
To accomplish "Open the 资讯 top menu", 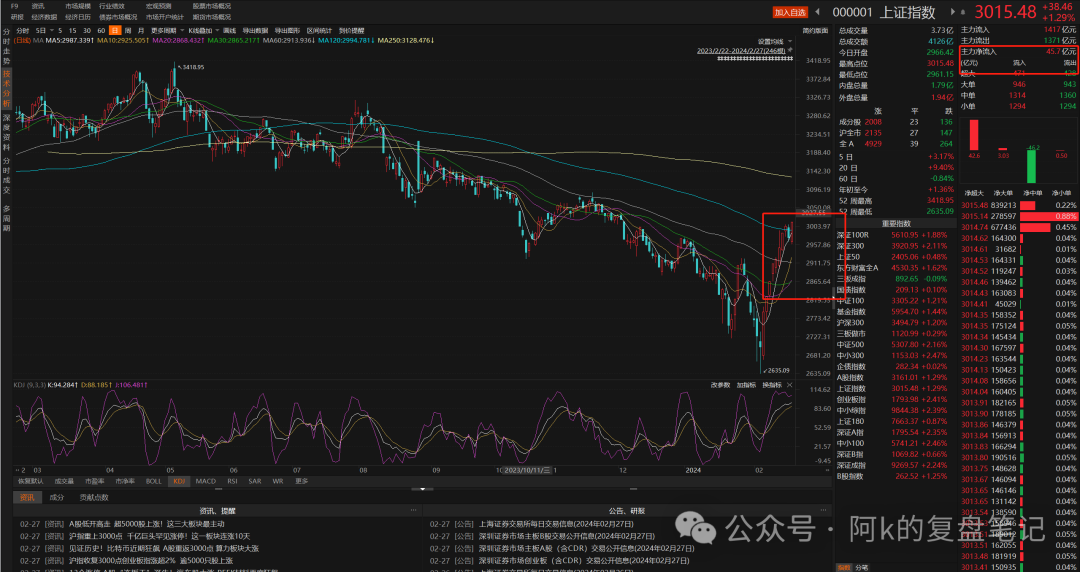I will tap(38, 6).
